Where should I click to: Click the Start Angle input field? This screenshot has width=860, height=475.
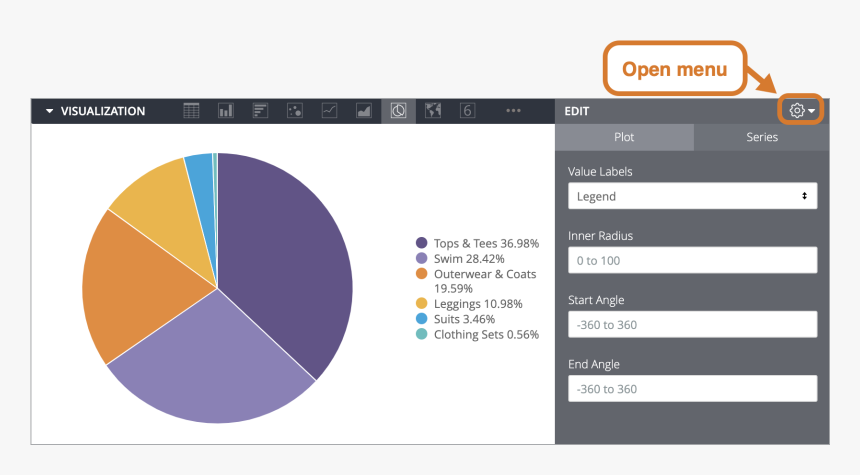pos(692,324)
